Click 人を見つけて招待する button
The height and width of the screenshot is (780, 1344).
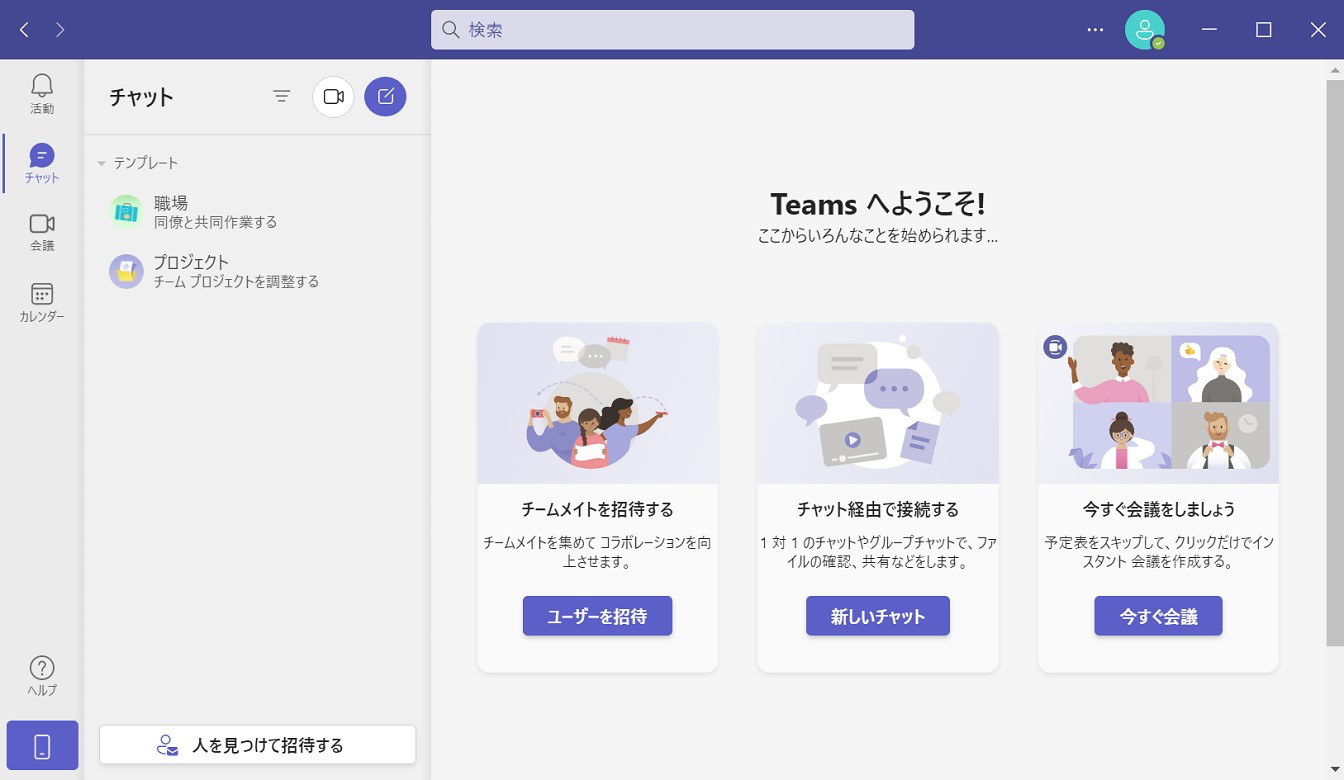257,745
